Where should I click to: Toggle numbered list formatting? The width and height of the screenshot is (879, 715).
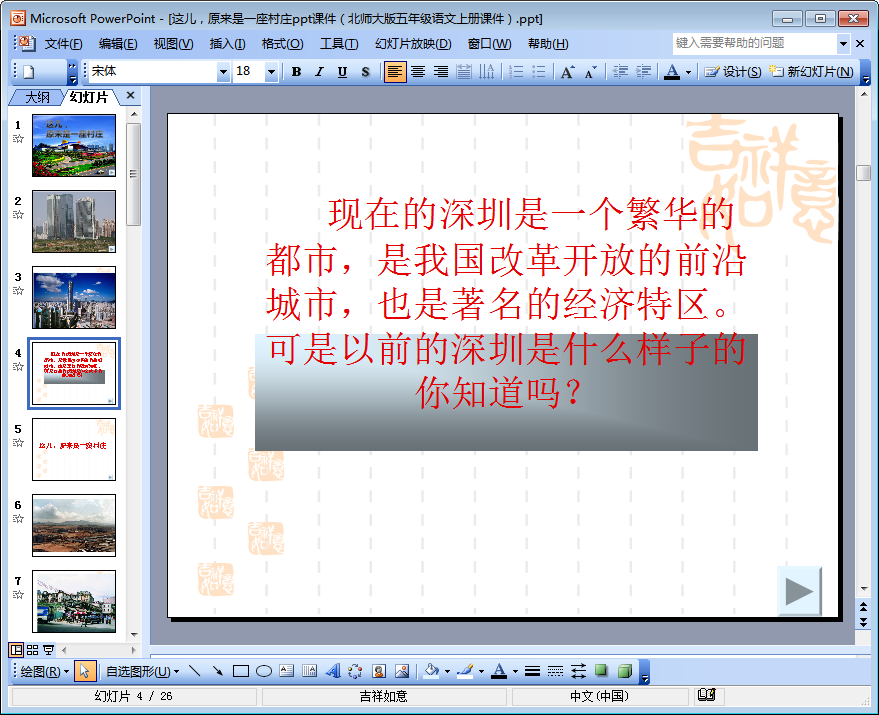516,72
